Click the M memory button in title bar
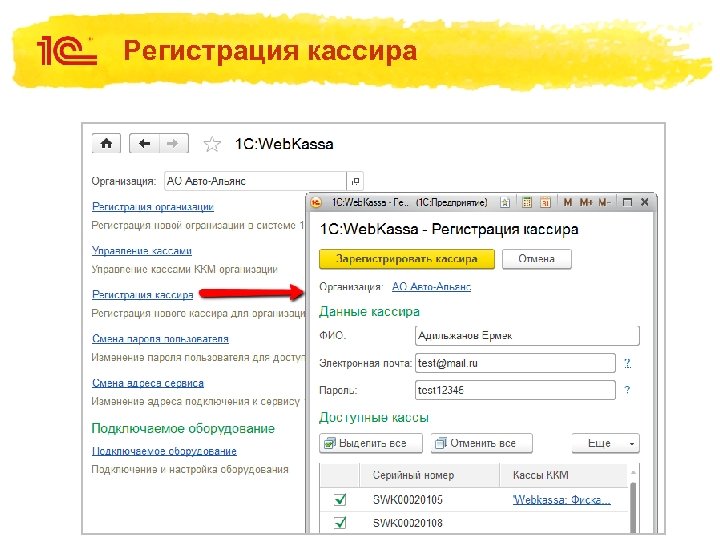 pos(568,202)
